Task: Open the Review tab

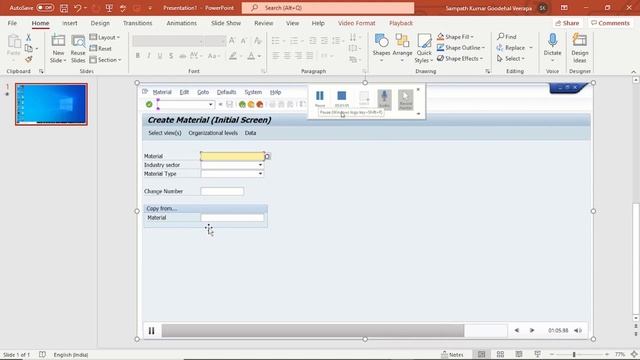Action: 264,23
